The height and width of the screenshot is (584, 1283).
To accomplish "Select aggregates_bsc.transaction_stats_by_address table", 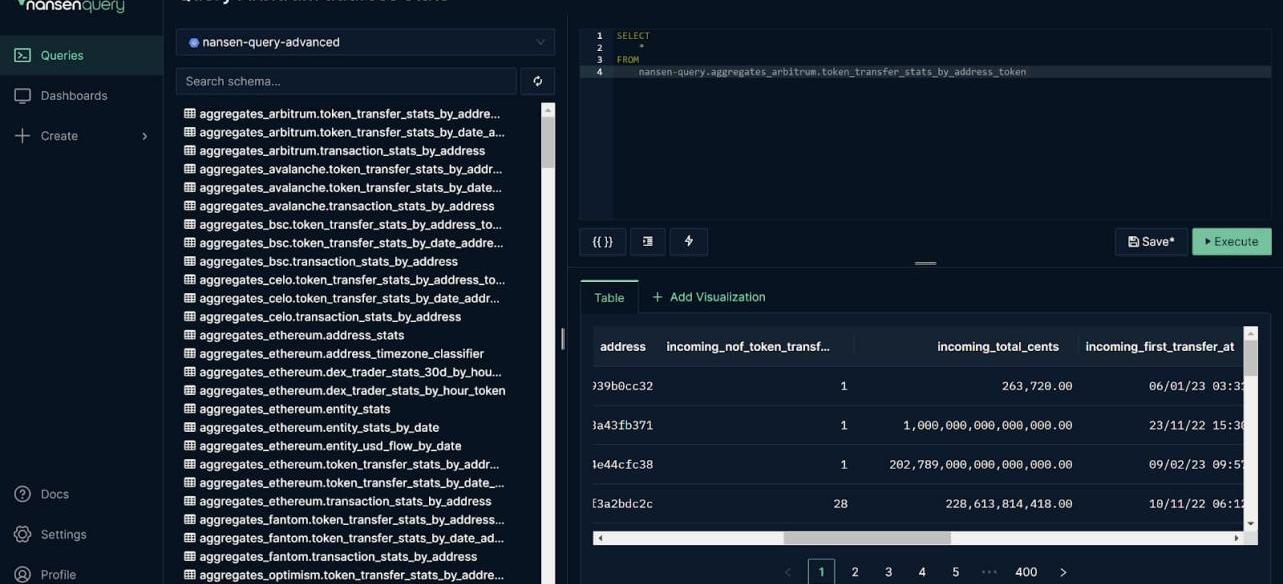I will [321, 261].
